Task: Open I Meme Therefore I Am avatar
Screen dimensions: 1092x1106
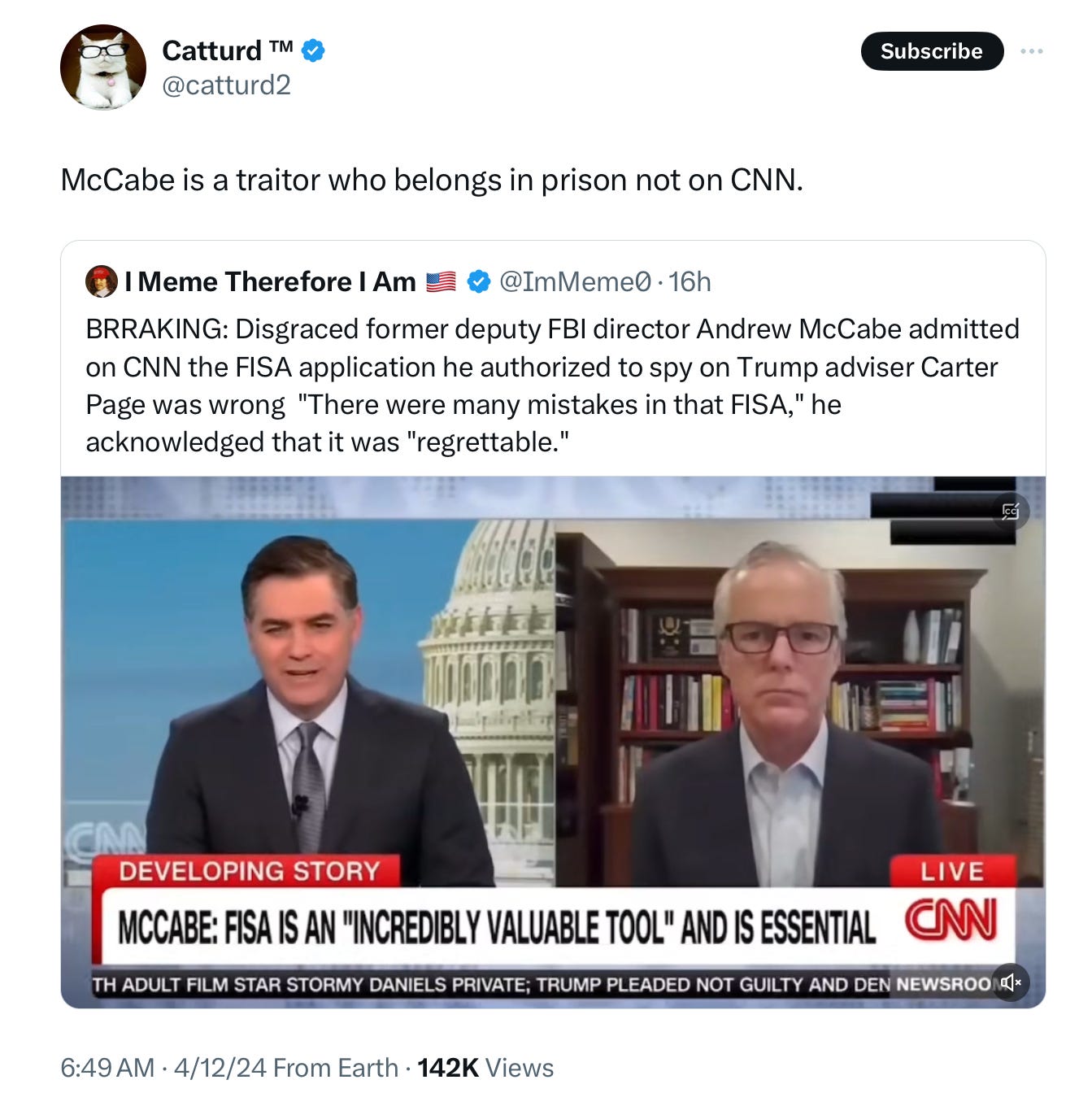Action: pos(102,281)
